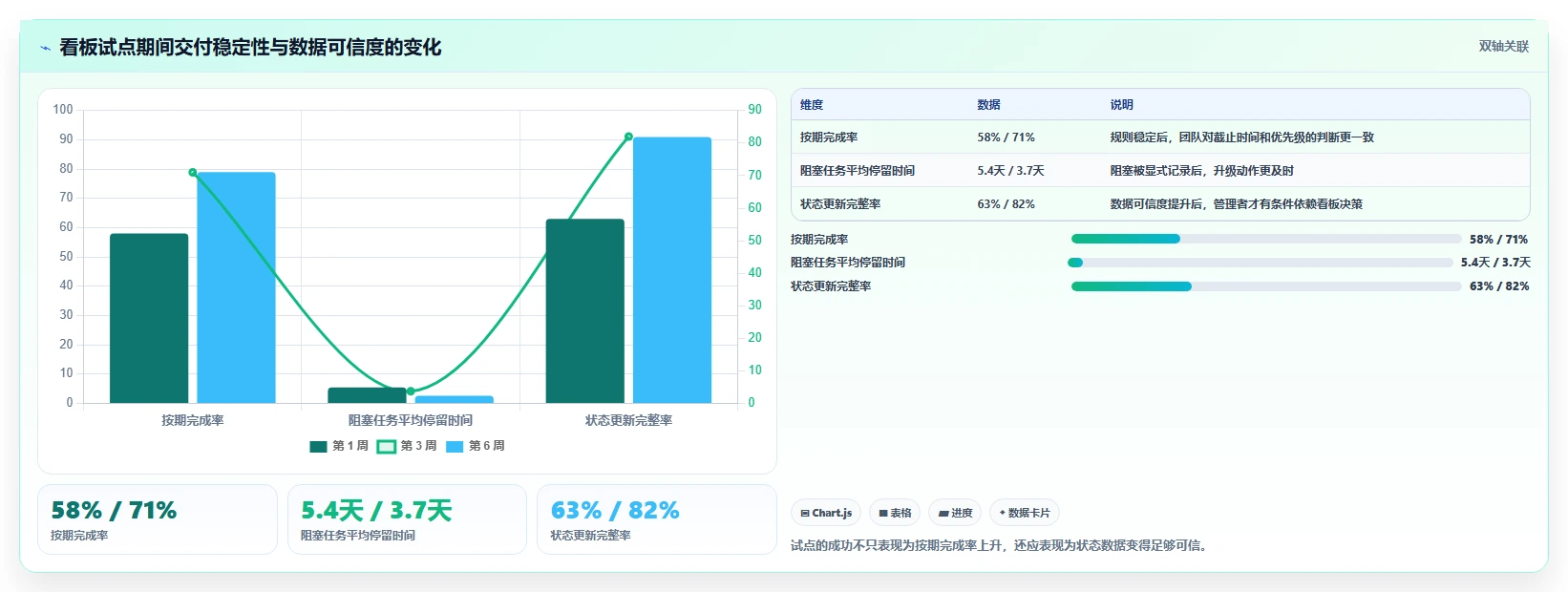The height and width of the screenshot is (592, 1568).
Task: Click the 按期完成率 progress bar
Action: [1266, 239]
